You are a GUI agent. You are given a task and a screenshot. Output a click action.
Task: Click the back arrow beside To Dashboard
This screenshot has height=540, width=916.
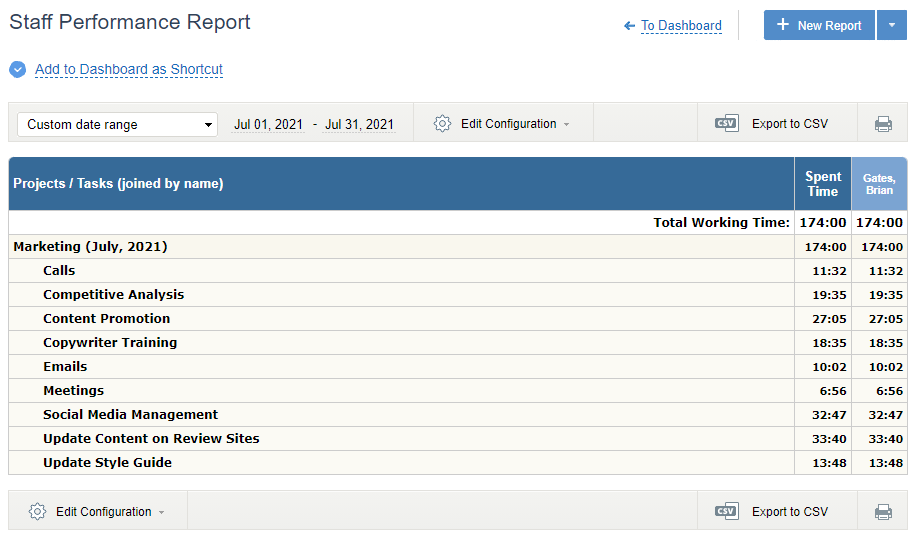(629, 26)
